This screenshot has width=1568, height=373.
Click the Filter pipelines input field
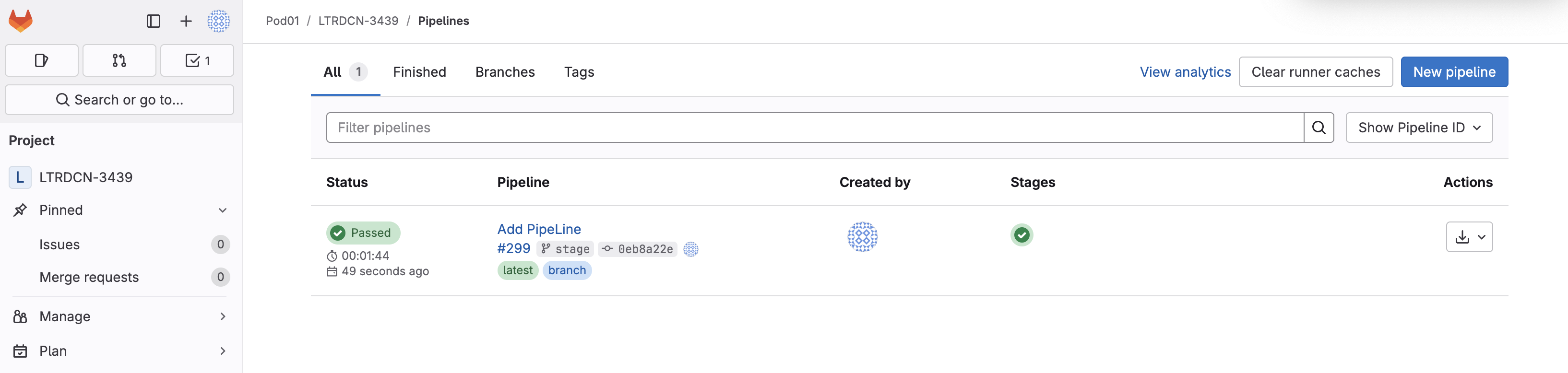tap(814, 128)
